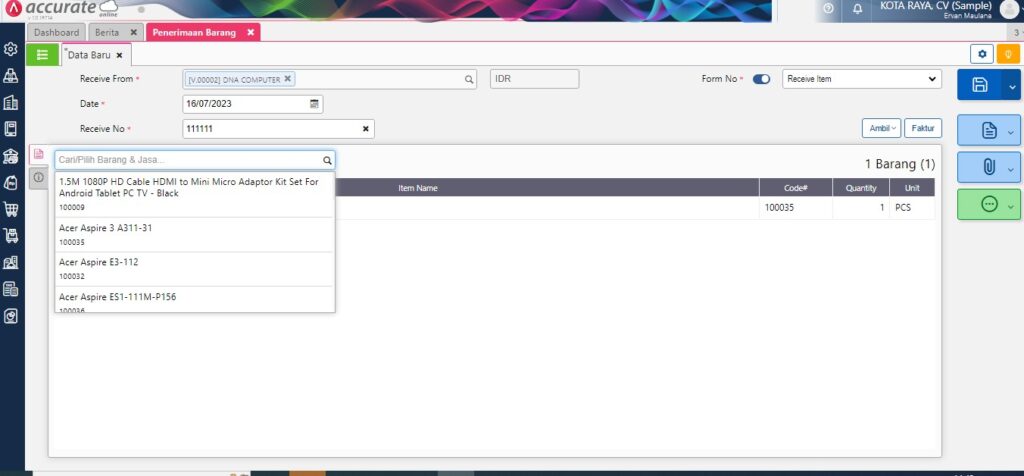
Task: Click the Accurate Online logo
Action: click(x=61, y=9)
